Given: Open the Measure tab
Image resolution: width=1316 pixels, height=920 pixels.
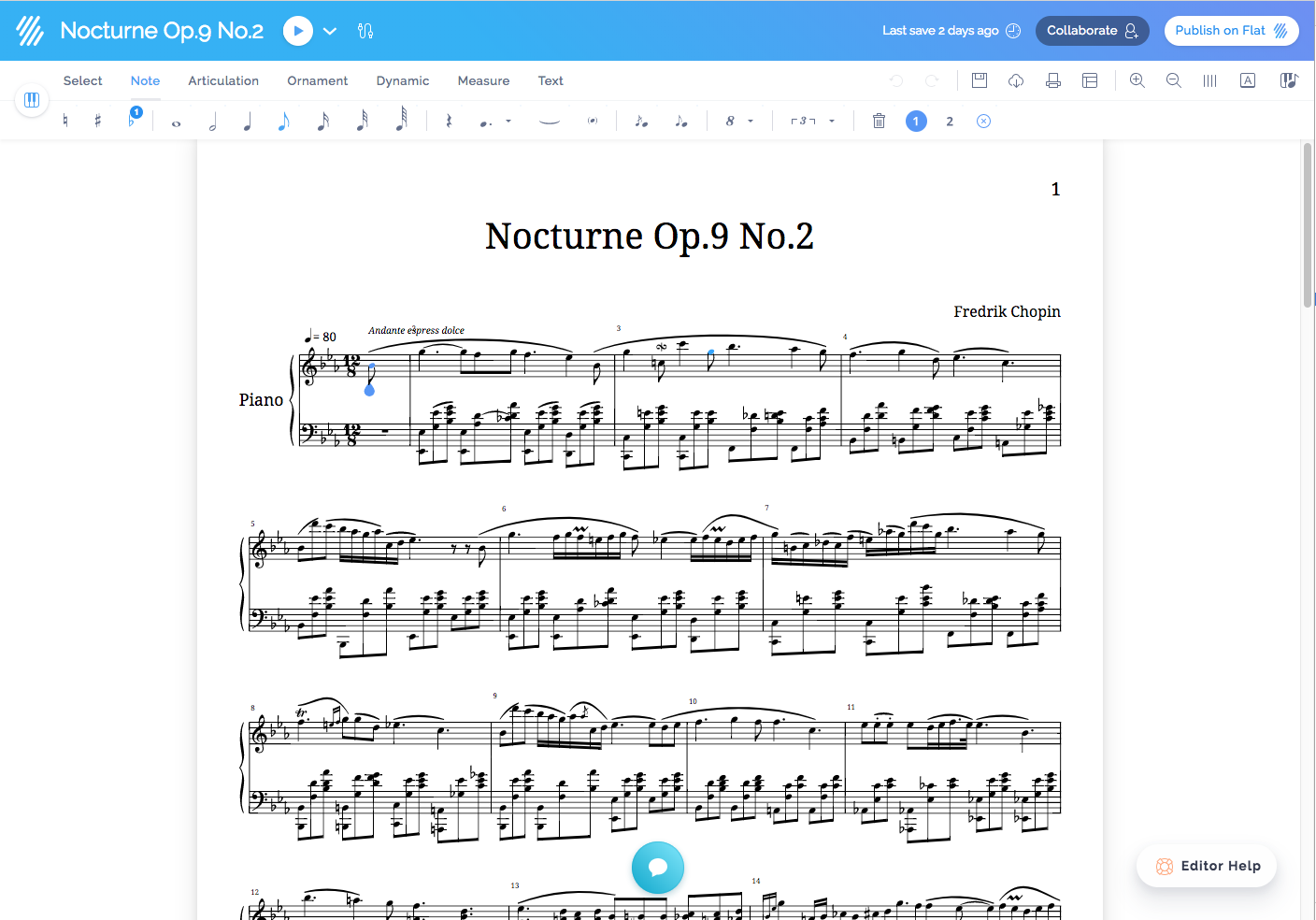Looking at the screenshot, I should [x=483, y=81].
